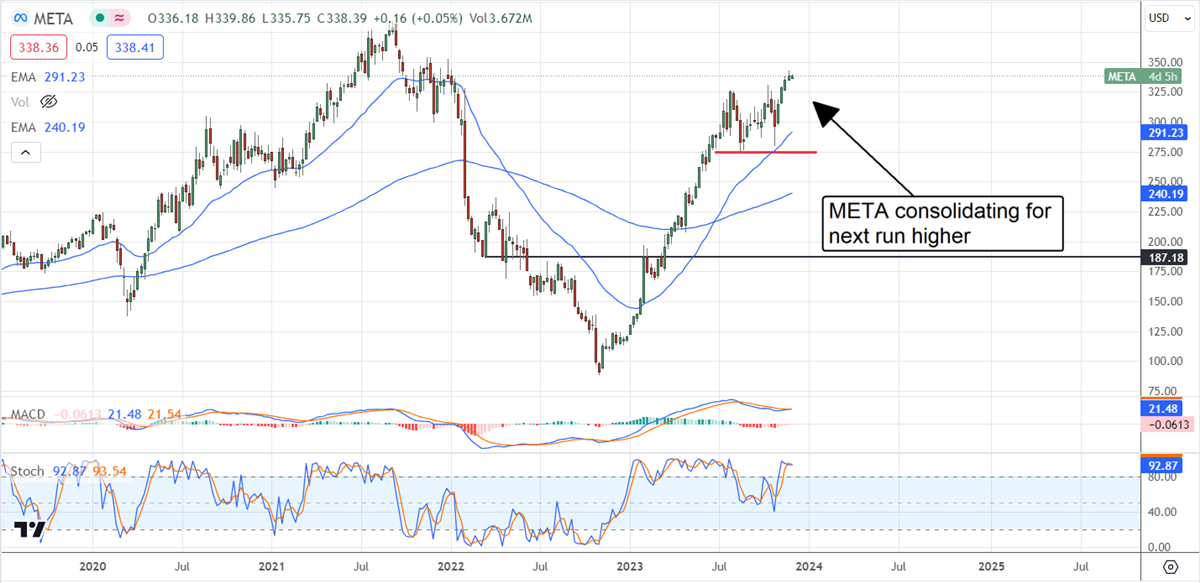Image resolution: width=1200 pixels, height=583 pixels.
Task: Select the Vol indicator legend label
Action: [x=21, y=101]
